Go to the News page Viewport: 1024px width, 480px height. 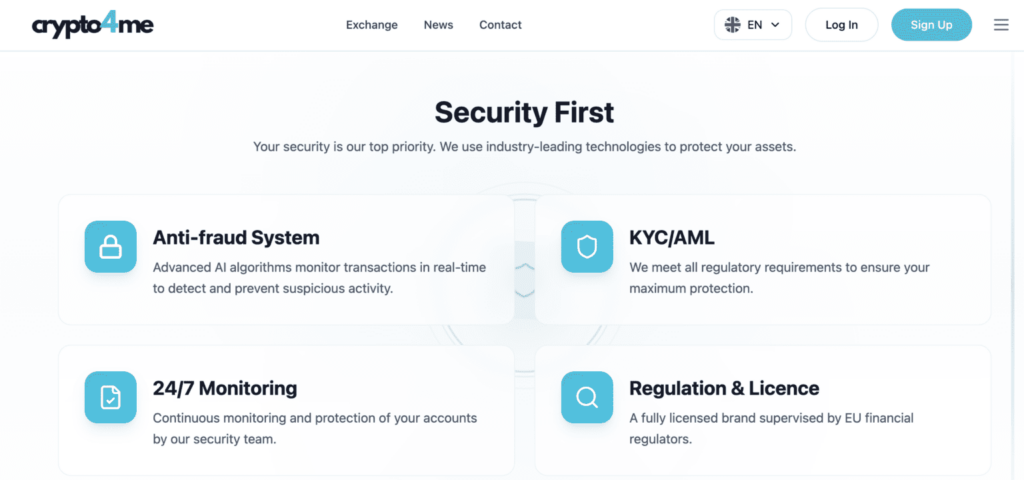[438, 25]
